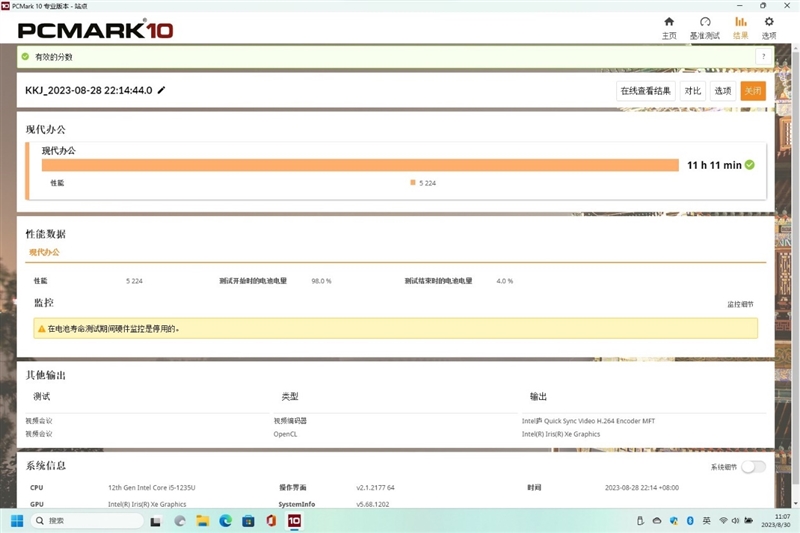The image size is (800, 533).
Task: Click the 12th Gen Intel Core i5-1235U text
Action: pos(152,488)
